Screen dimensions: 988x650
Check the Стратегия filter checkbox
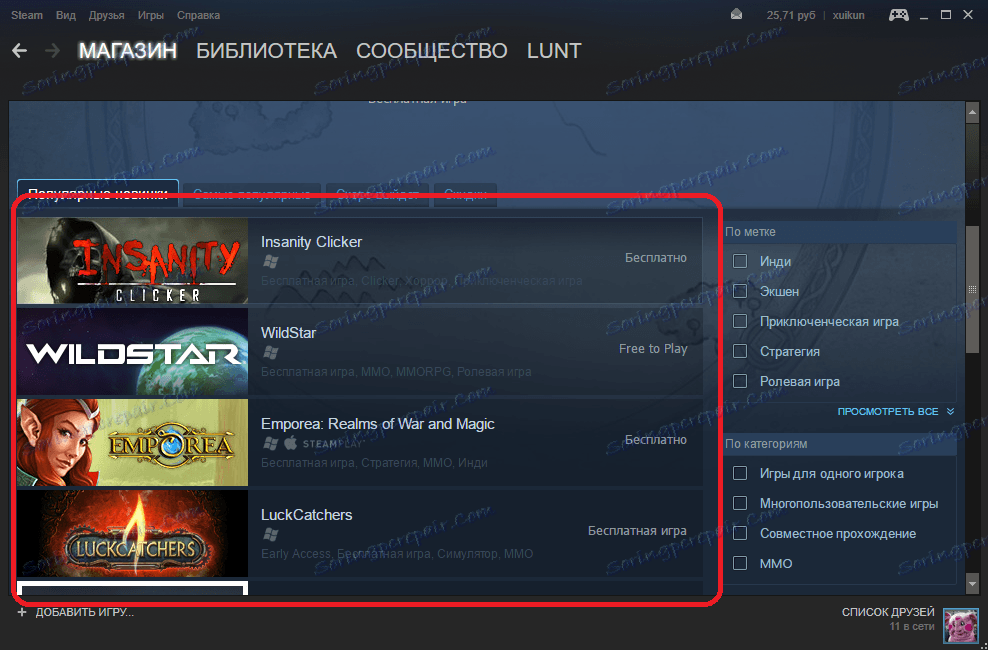pyautogui.click(x=740, y=351)
